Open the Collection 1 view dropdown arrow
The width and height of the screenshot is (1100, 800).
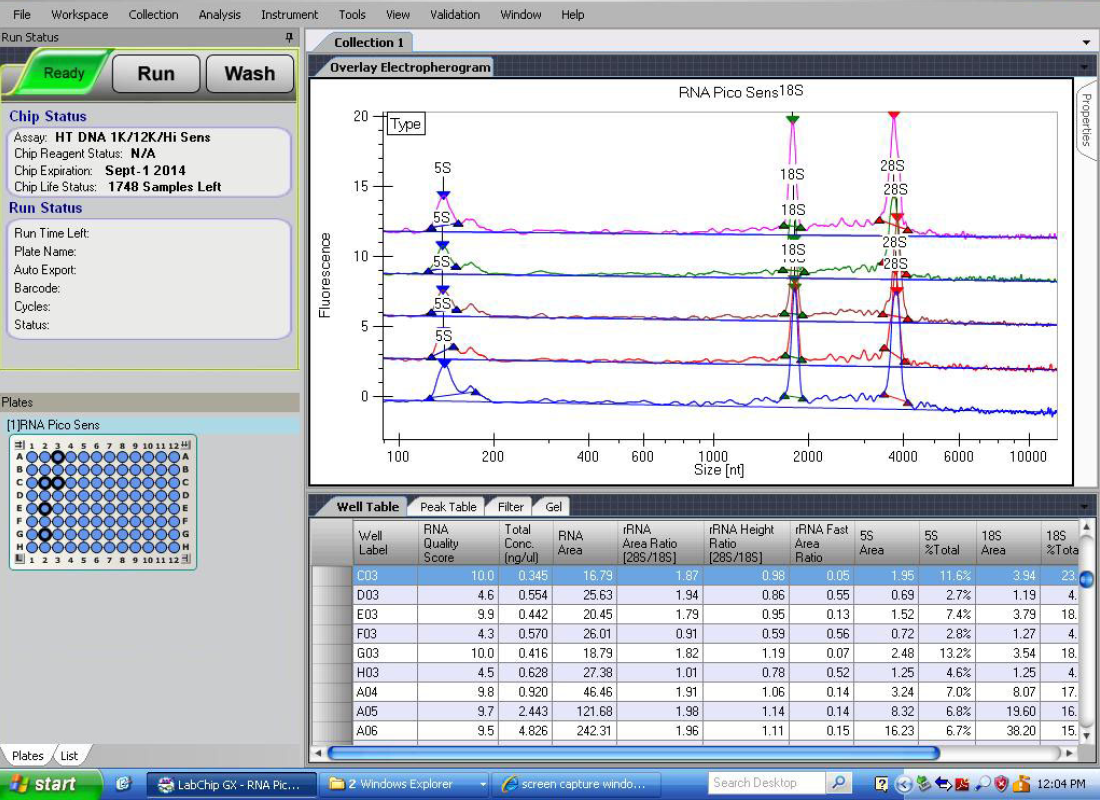click(1086, 42)
